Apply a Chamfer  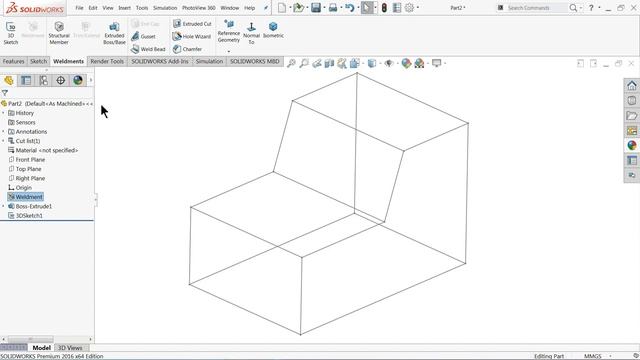187,49
